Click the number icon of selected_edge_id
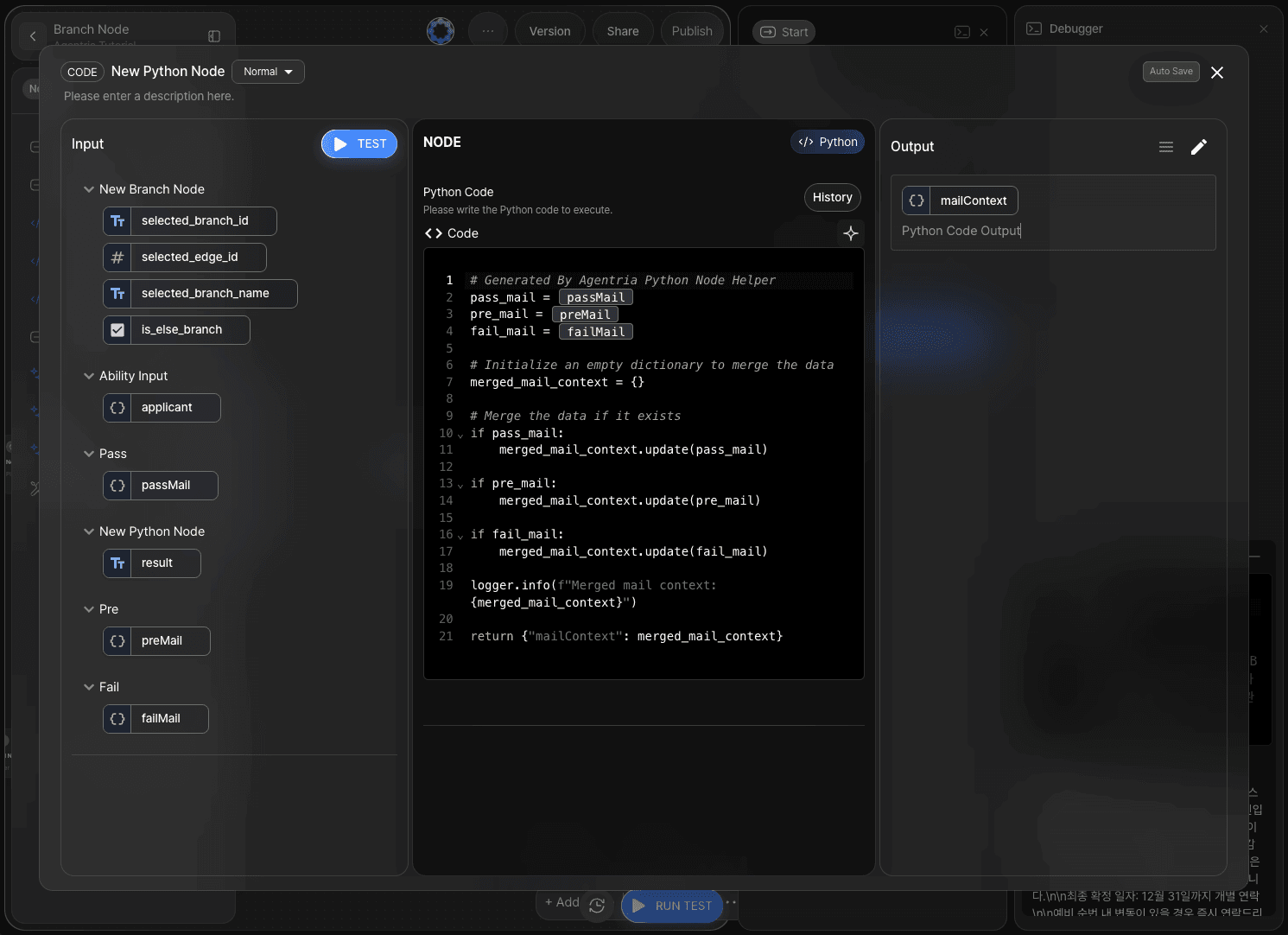1288x935 pixels. click(117, 258)
